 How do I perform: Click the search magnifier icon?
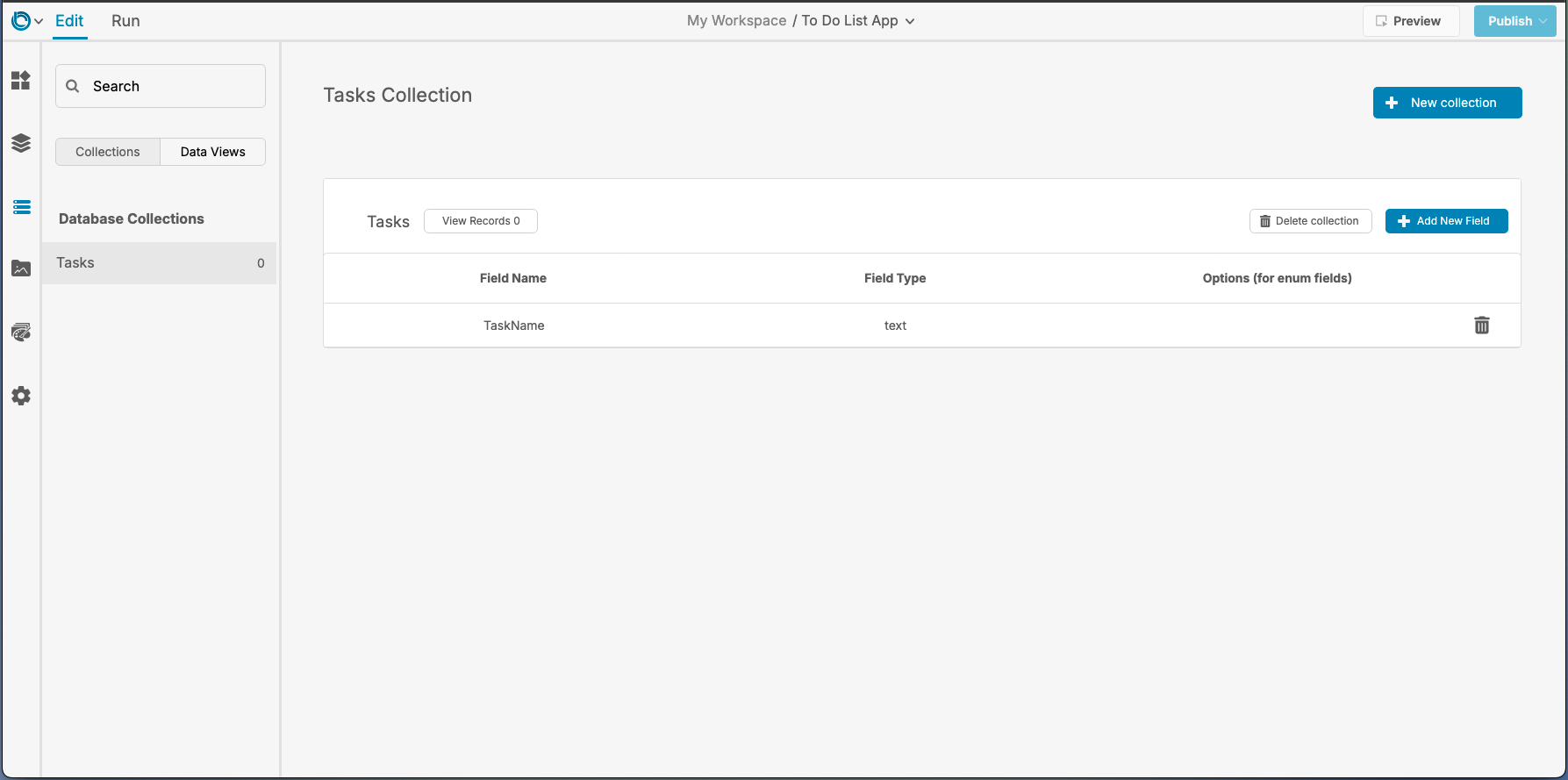[73, 86]
